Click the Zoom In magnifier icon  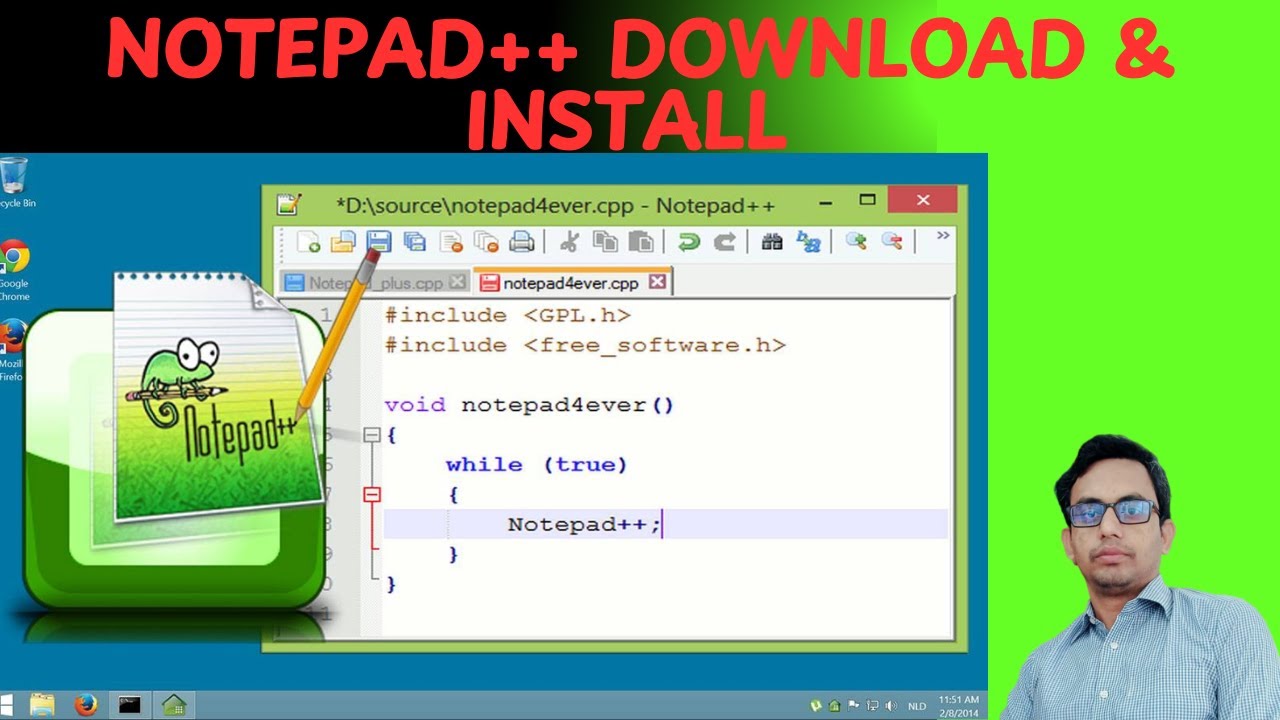pos(856,241)
